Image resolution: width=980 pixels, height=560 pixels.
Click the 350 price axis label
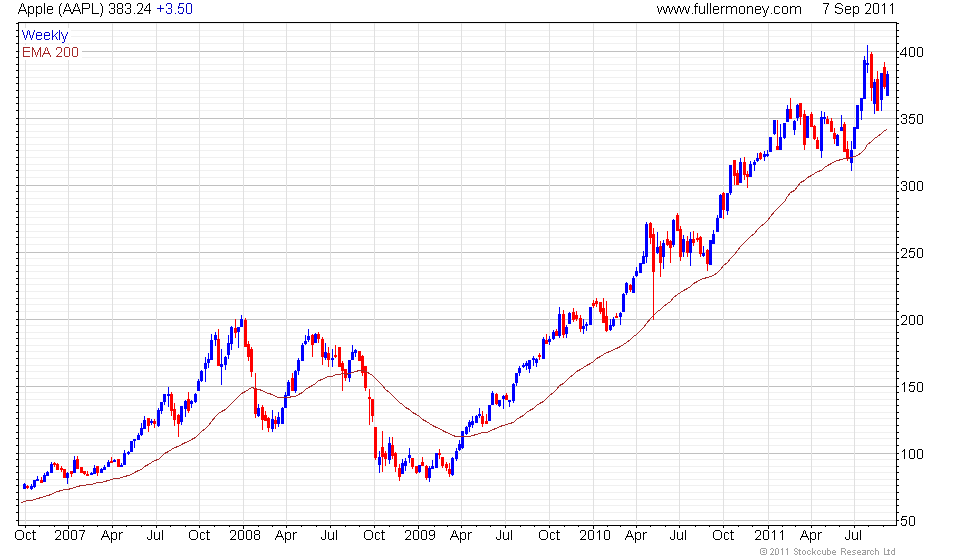[x=911, y=119]
